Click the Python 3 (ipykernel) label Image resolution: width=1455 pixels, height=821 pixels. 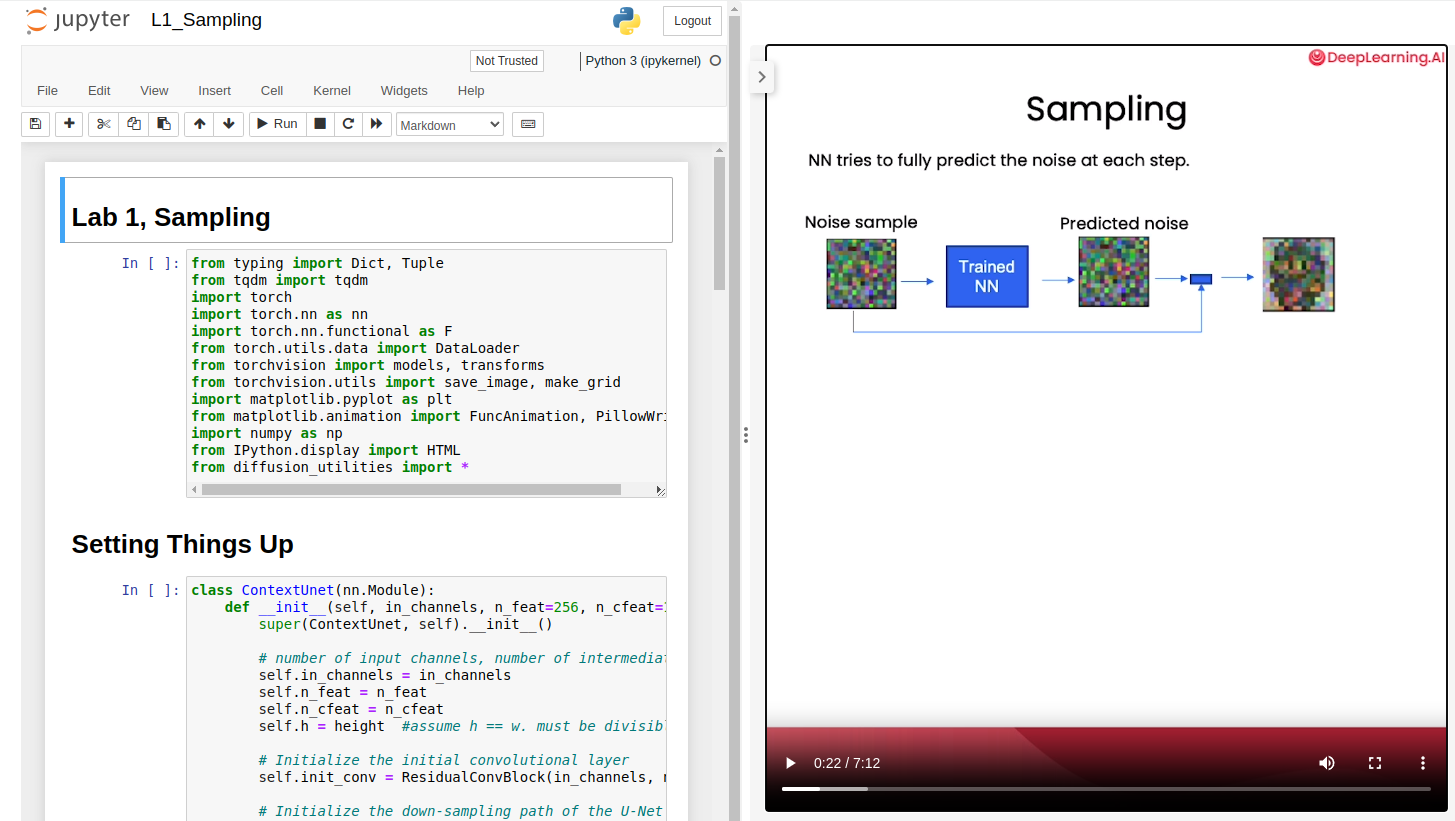click(643, 61)
